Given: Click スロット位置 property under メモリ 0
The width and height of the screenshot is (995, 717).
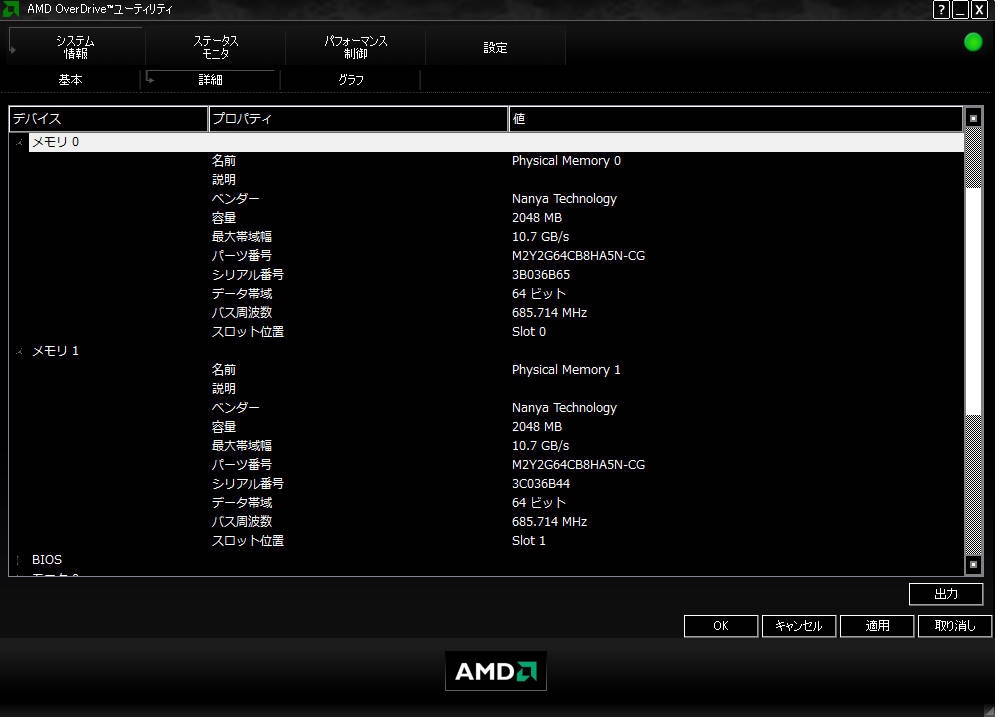Looking at the screenshot, I should point(247,332).
